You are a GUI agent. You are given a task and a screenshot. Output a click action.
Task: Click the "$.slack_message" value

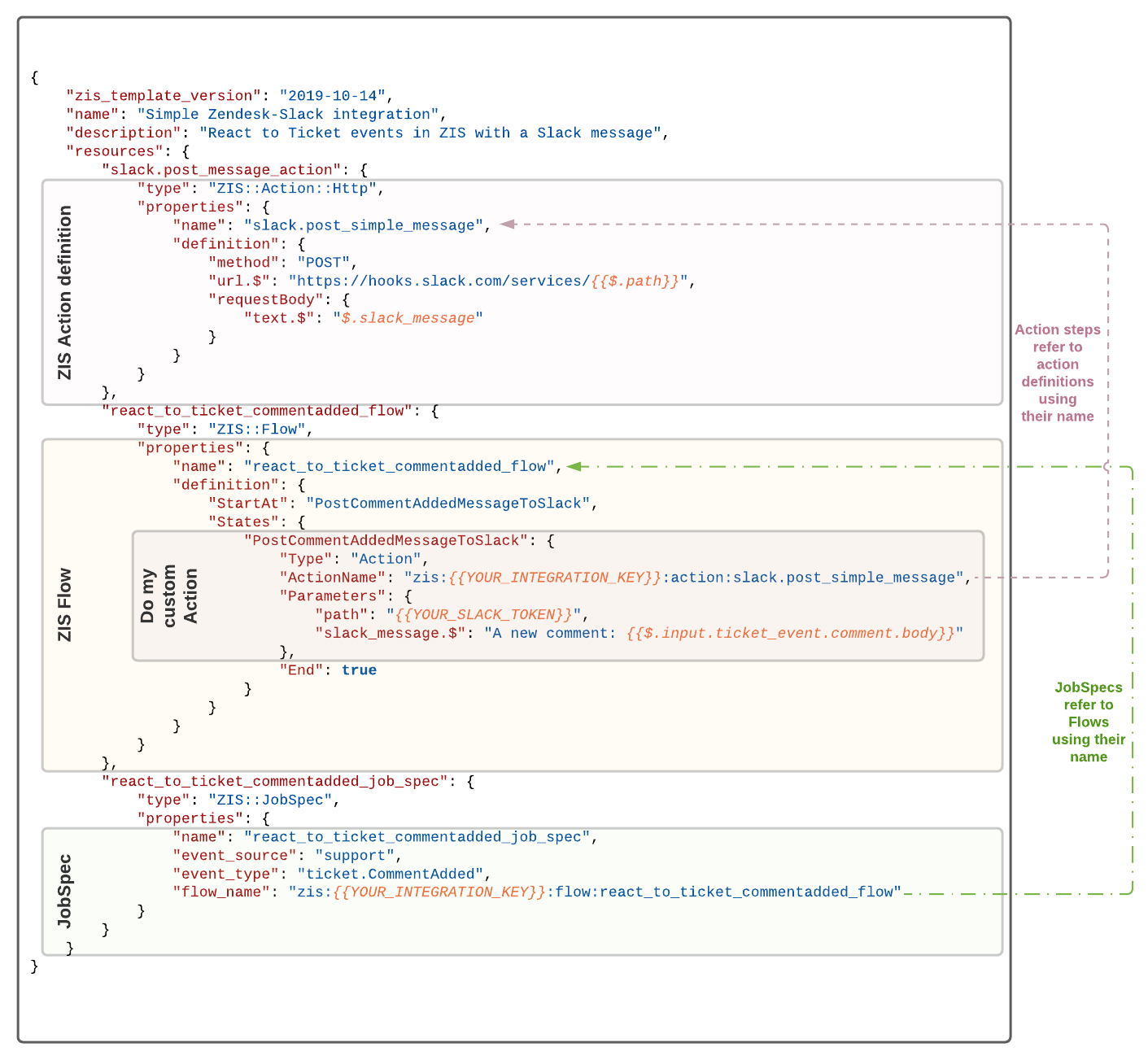point(408,318)
